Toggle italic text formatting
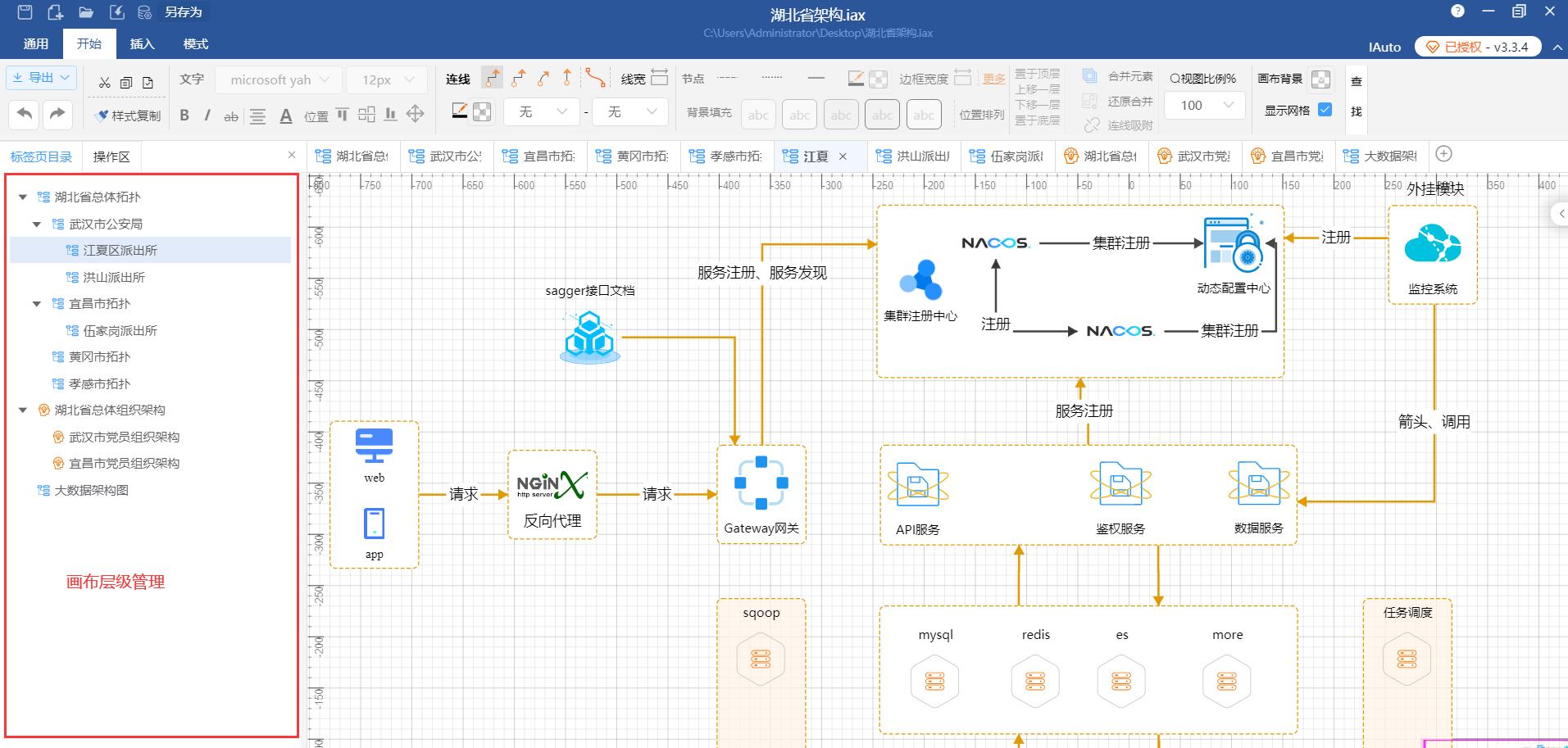The image size is (1568, 748). click(x=207, y=116)
